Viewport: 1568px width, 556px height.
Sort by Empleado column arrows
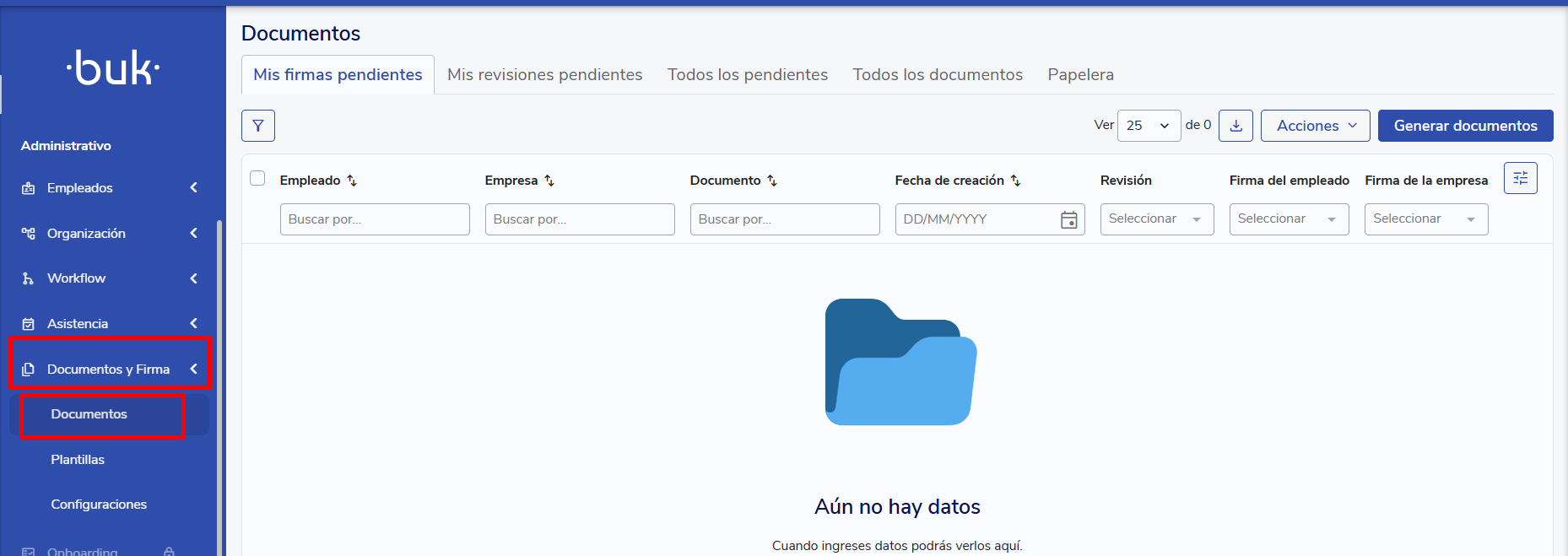tap(352, 181)
